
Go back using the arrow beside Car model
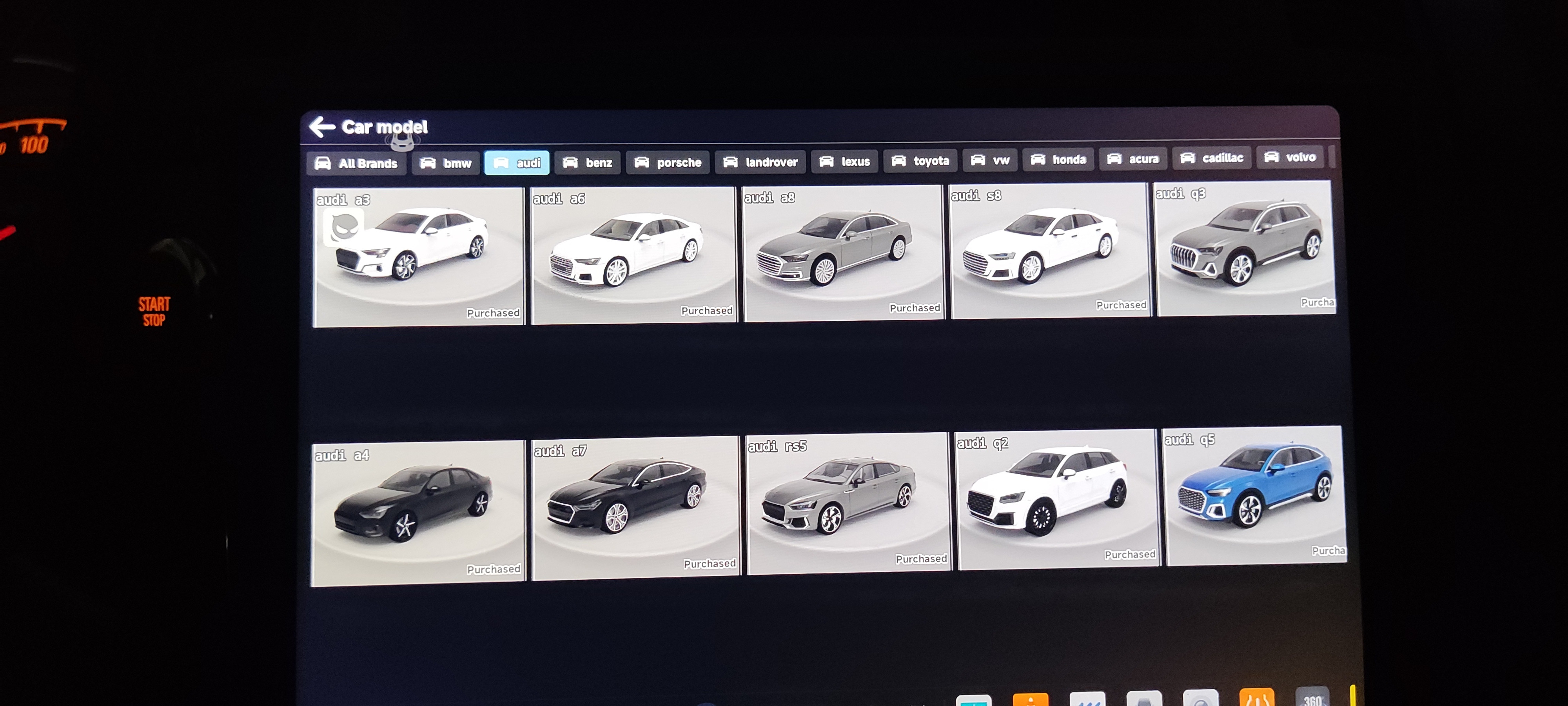(322, 127)
